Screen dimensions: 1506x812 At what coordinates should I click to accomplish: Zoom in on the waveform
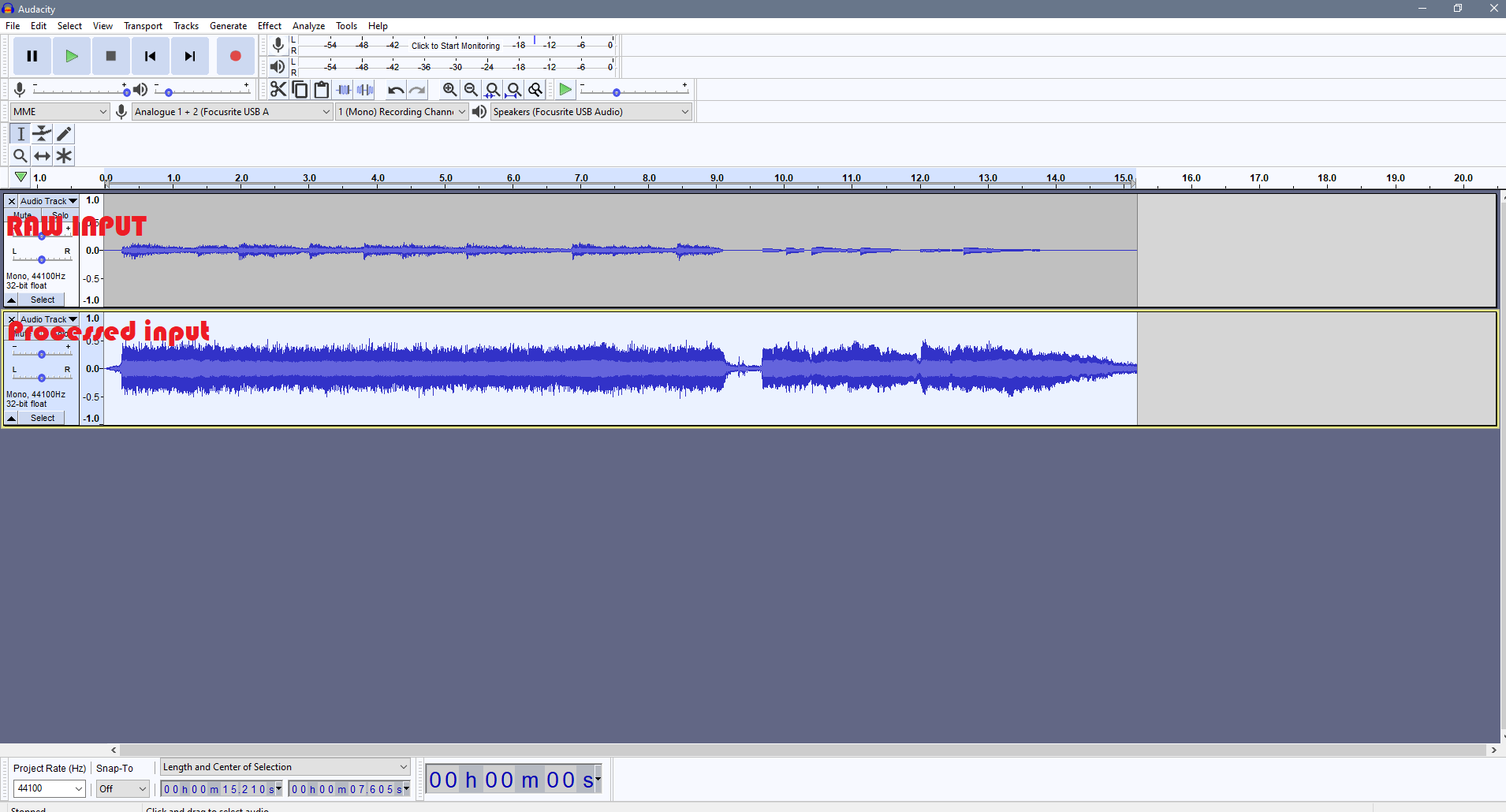[449, 90]
